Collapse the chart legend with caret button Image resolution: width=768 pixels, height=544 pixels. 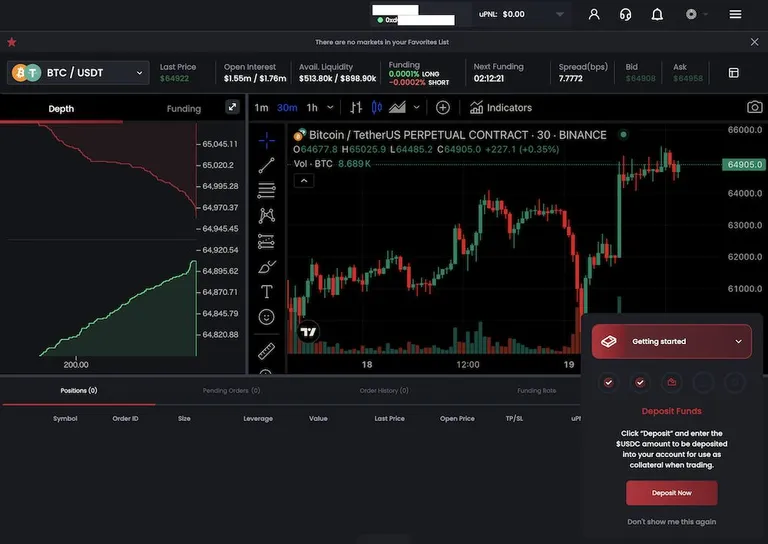point(304,181)
